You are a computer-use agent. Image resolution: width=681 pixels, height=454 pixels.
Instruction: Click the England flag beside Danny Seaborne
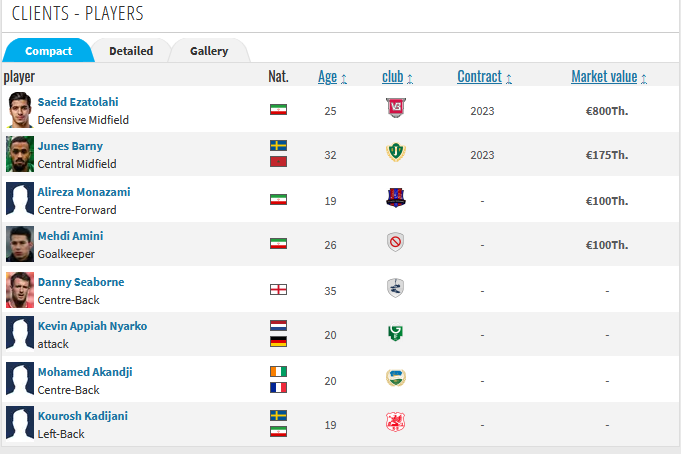pyautogui.click(x=278, y=290)
